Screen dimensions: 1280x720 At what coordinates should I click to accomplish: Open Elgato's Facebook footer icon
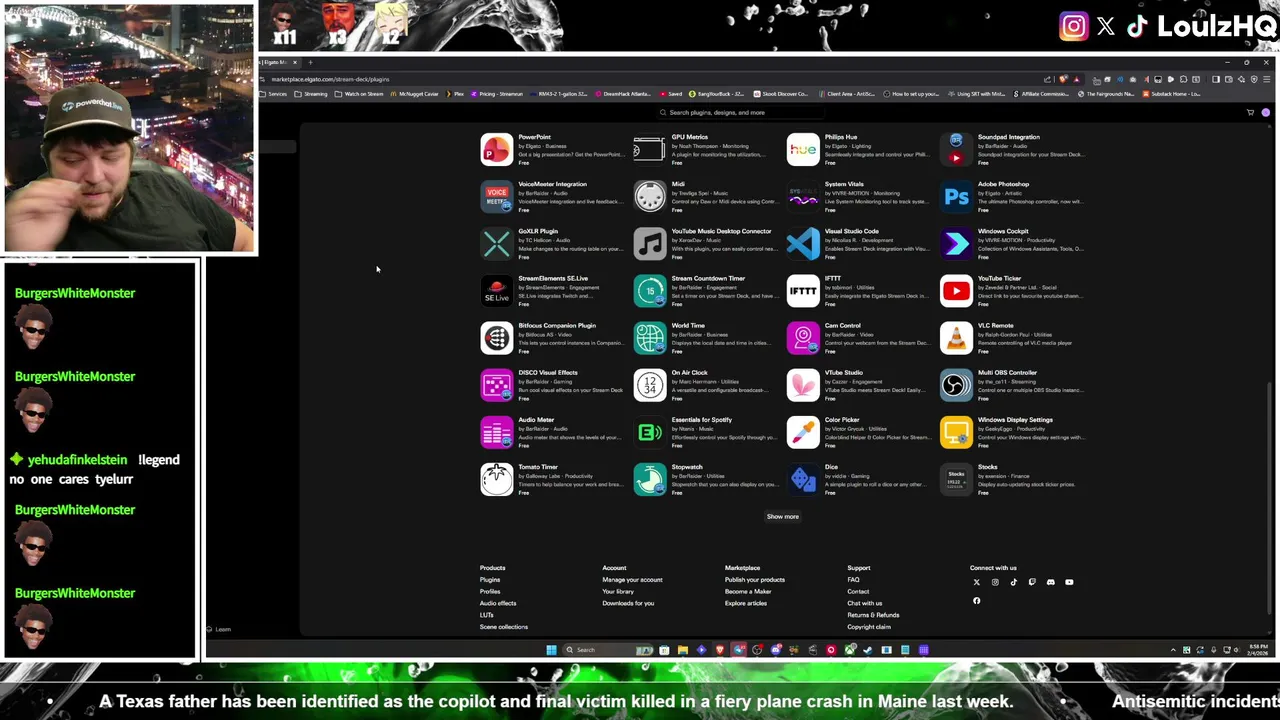coord(976,601)
